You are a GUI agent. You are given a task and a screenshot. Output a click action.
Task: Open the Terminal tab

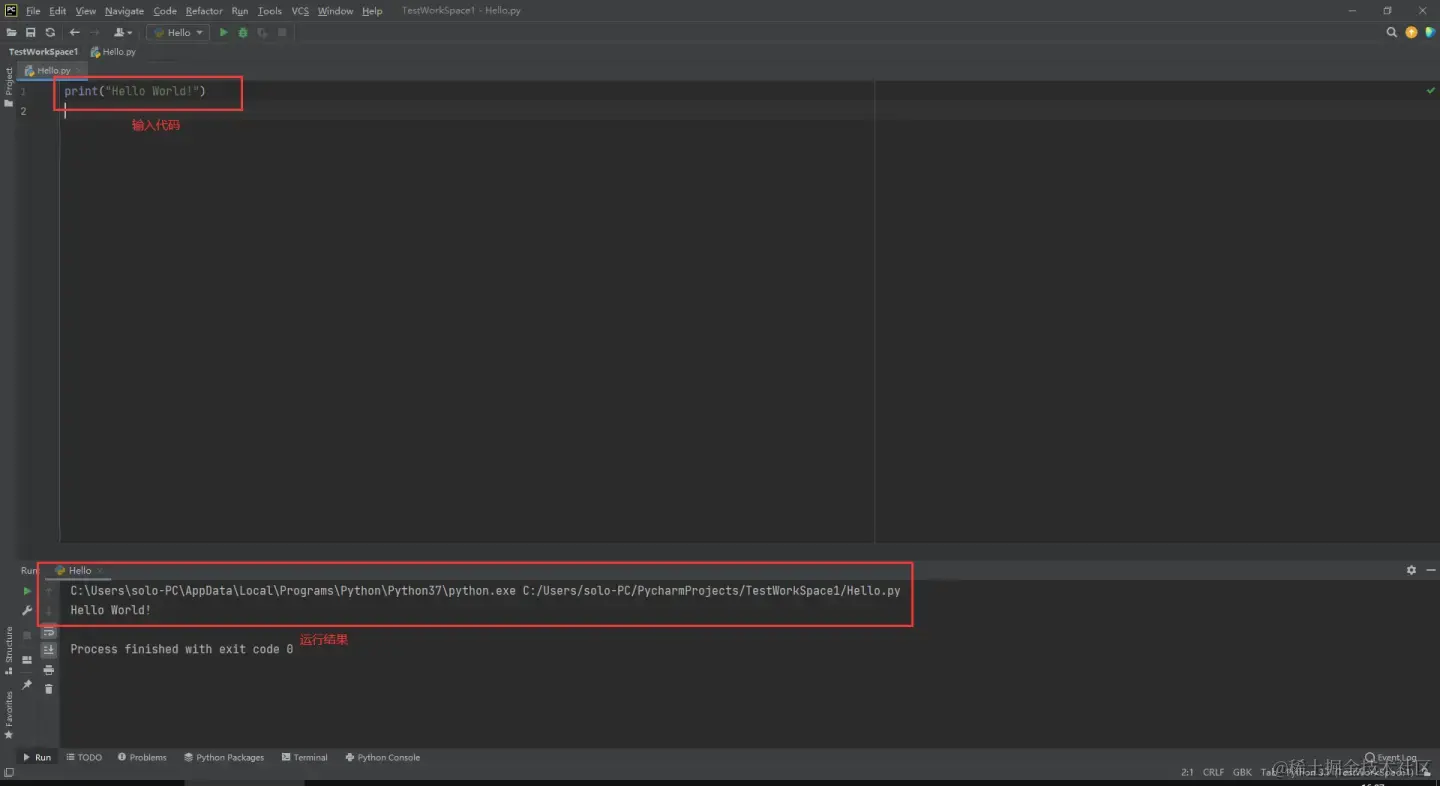[x=305, y=757]
